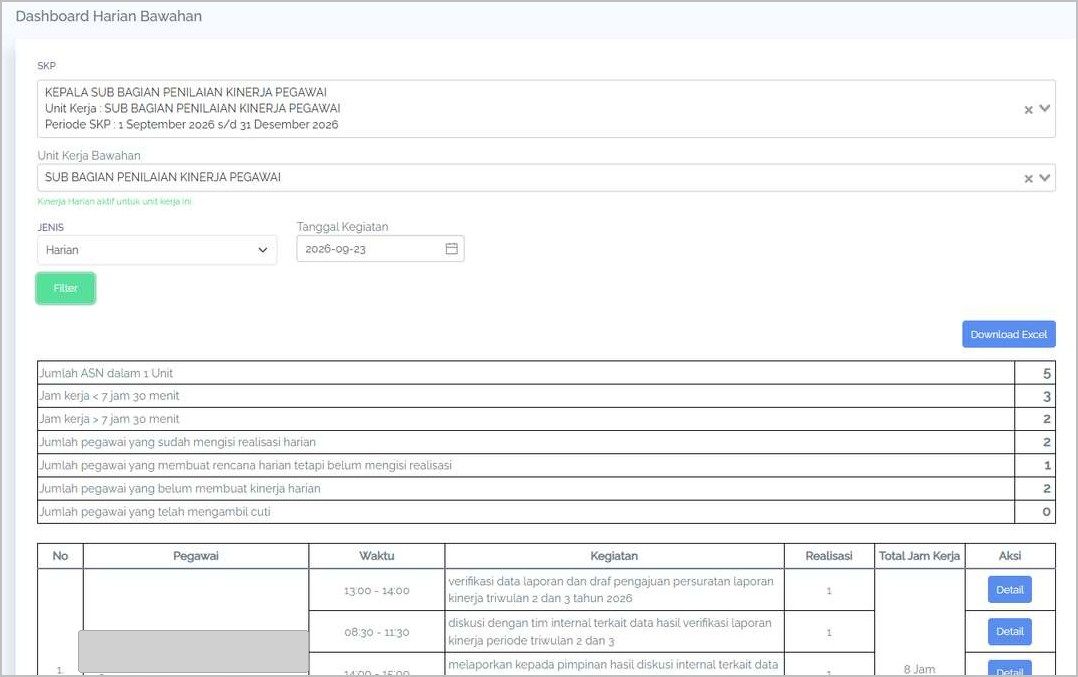Viewport: 1078px width, 677px height.
Task: Expand Unit Kerja Bawahan dropdown chevron
Action: 1045,177
